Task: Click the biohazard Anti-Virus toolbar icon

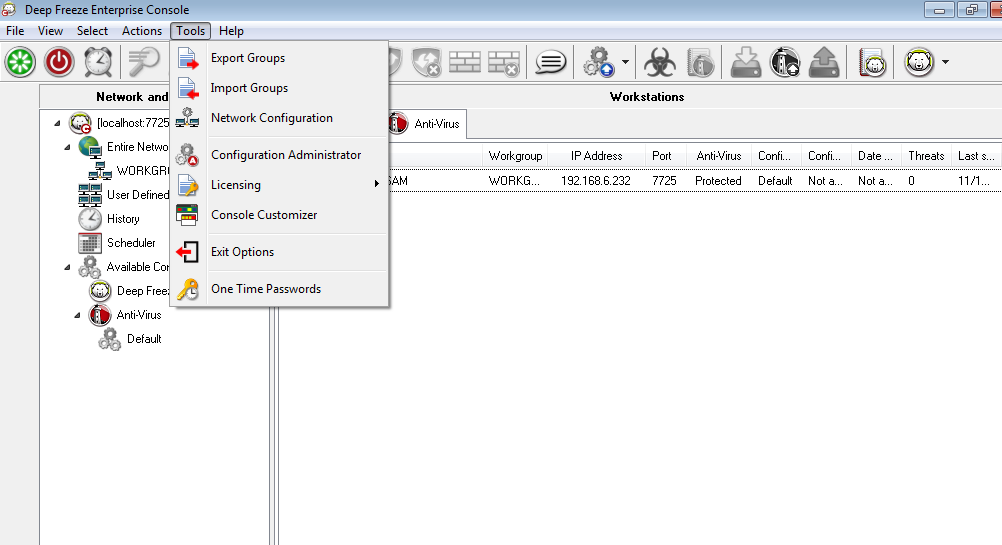Action: point(659,63)
